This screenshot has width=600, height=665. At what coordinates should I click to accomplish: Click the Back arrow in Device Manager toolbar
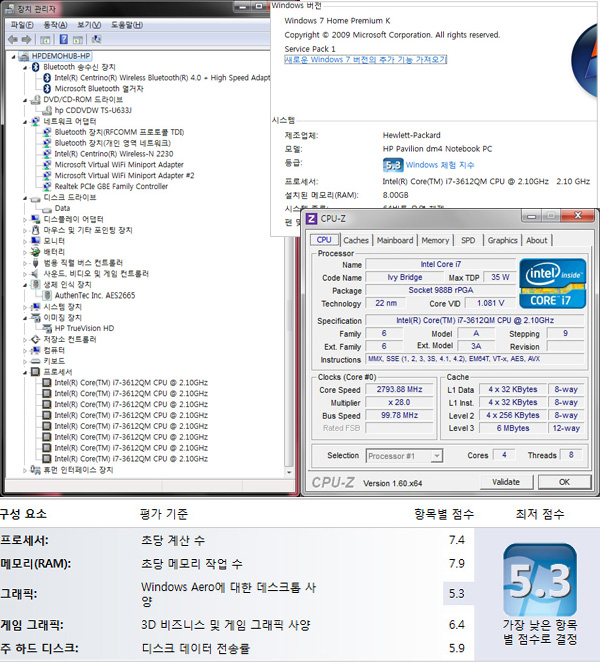(x=11, y=39)
